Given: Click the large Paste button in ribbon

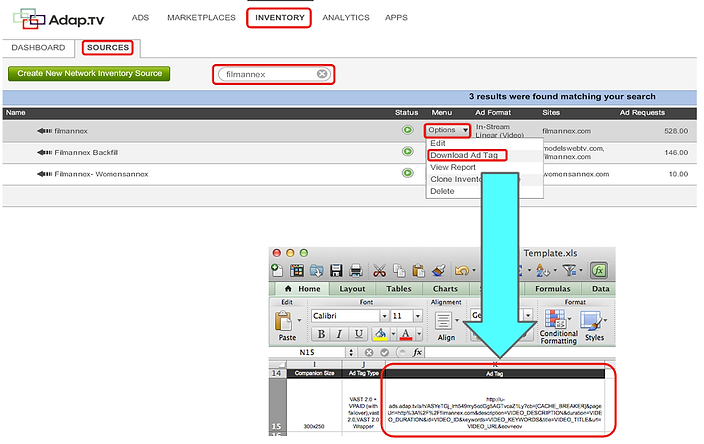Looking at the screenshot, I should pyautogui.click(x=286, y=326).
